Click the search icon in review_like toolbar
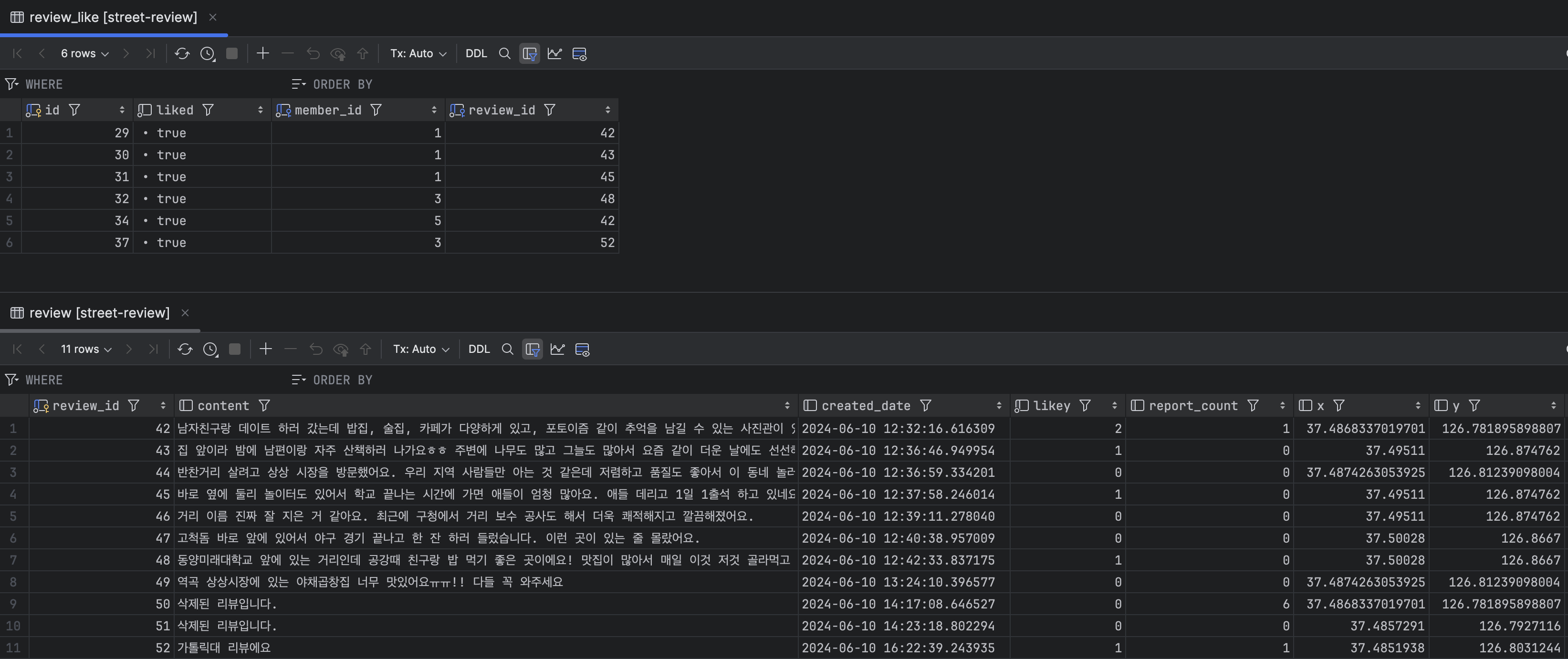The width and height of the screenshot is (1568, 659). coord(504,53)
